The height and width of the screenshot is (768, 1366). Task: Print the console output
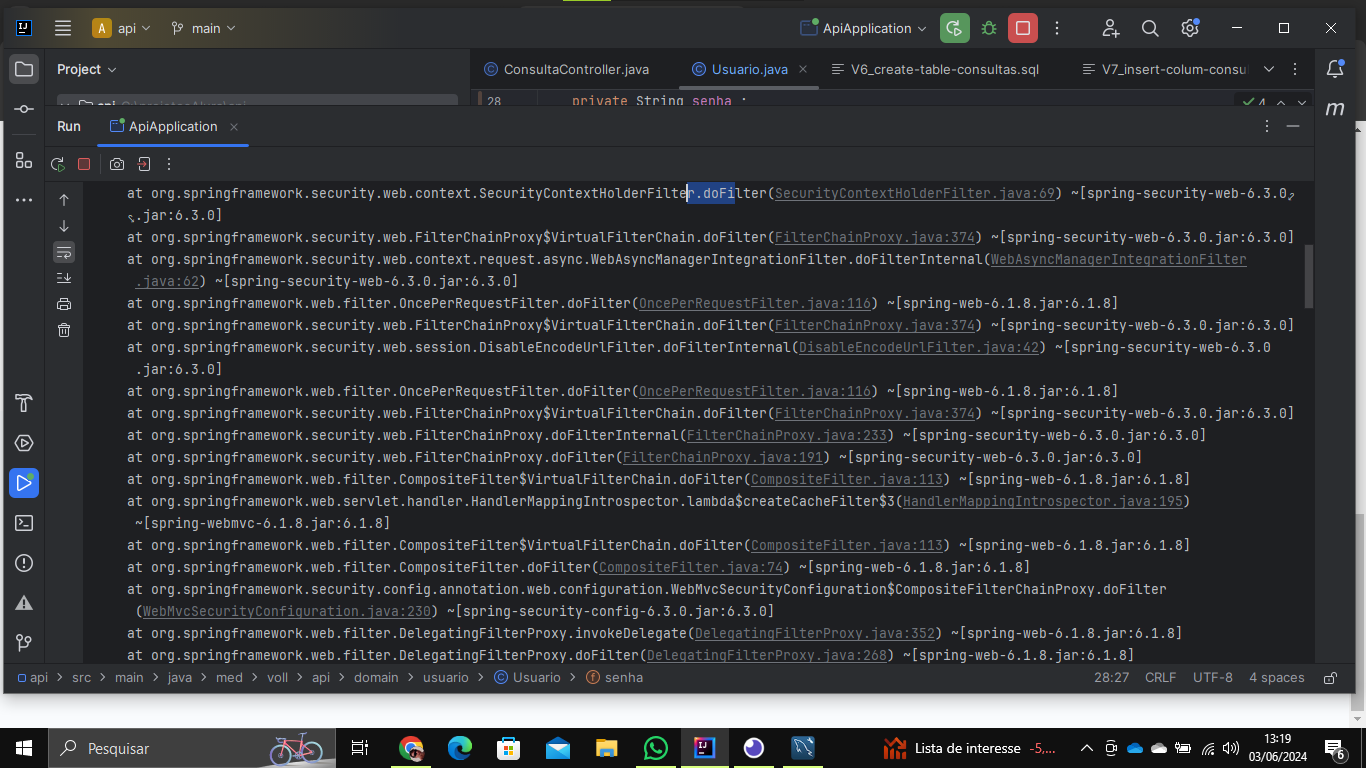pos(64,304)
